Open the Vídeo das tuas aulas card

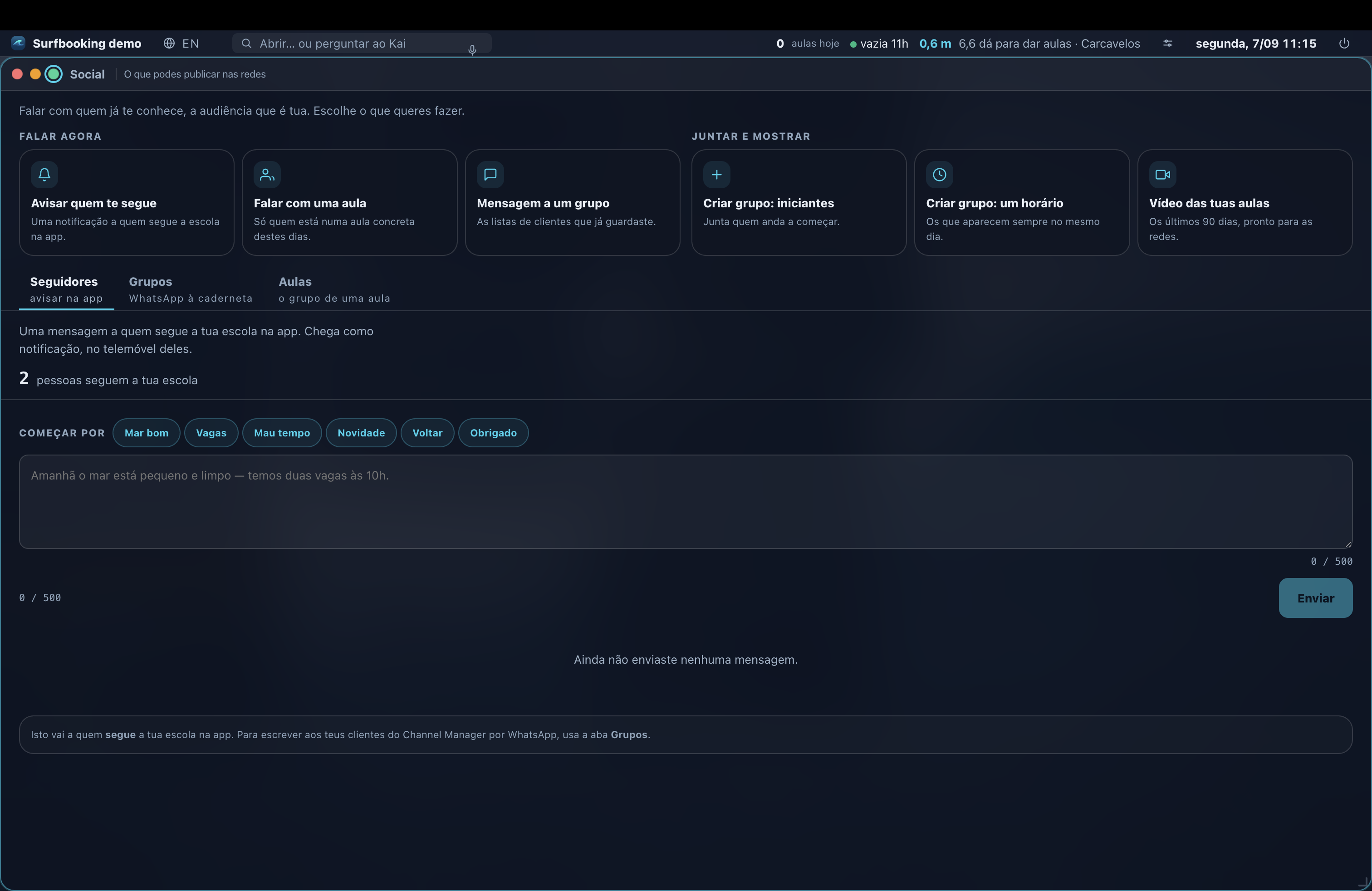pyautogui.click(x=1245, y=202)
